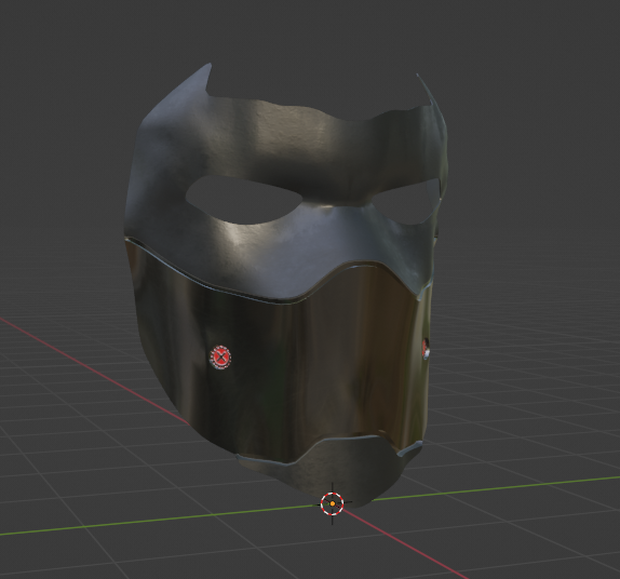The height and width of the screenshot is (579, 620).
Task: Click the green Y axis line left side
Action: click(158, 522)
